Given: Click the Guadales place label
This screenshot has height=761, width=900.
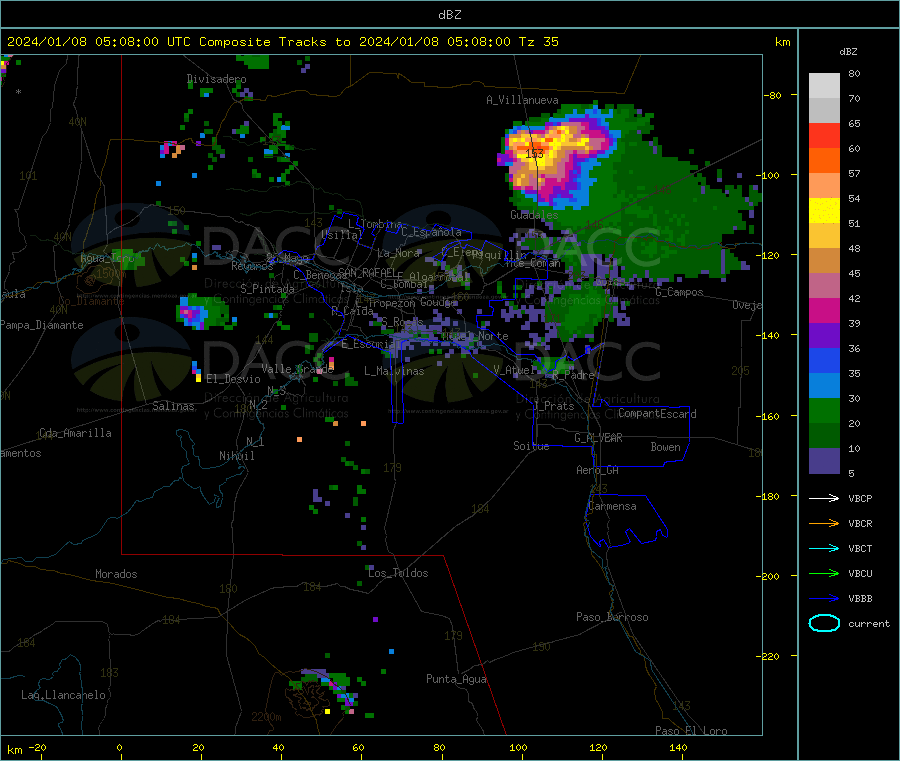Looking at the screenshot, I should click(534, 215).
